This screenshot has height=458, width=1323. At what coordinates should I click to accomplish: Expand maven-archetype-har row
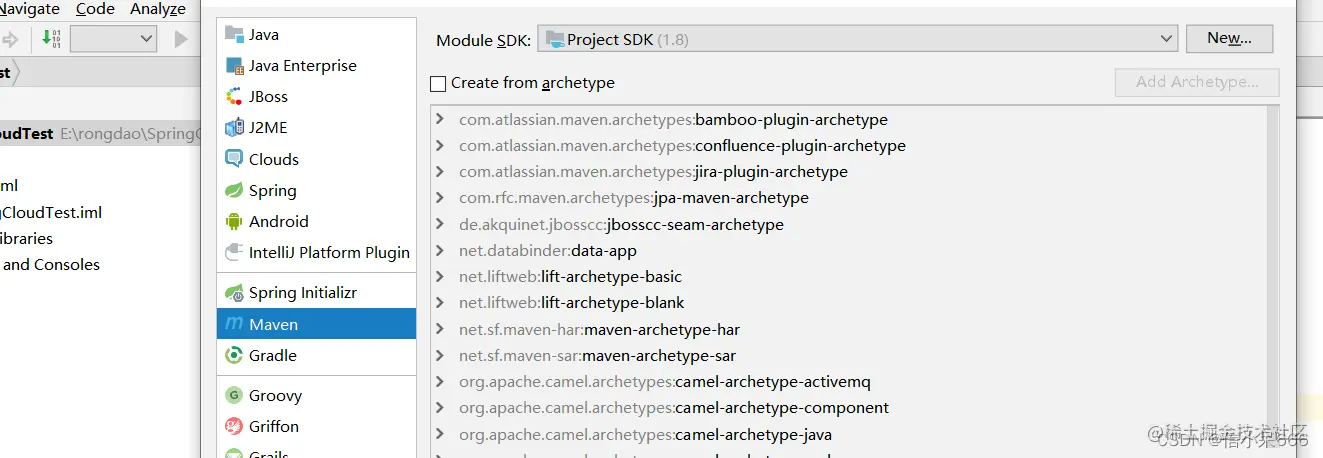pos(441,330)
